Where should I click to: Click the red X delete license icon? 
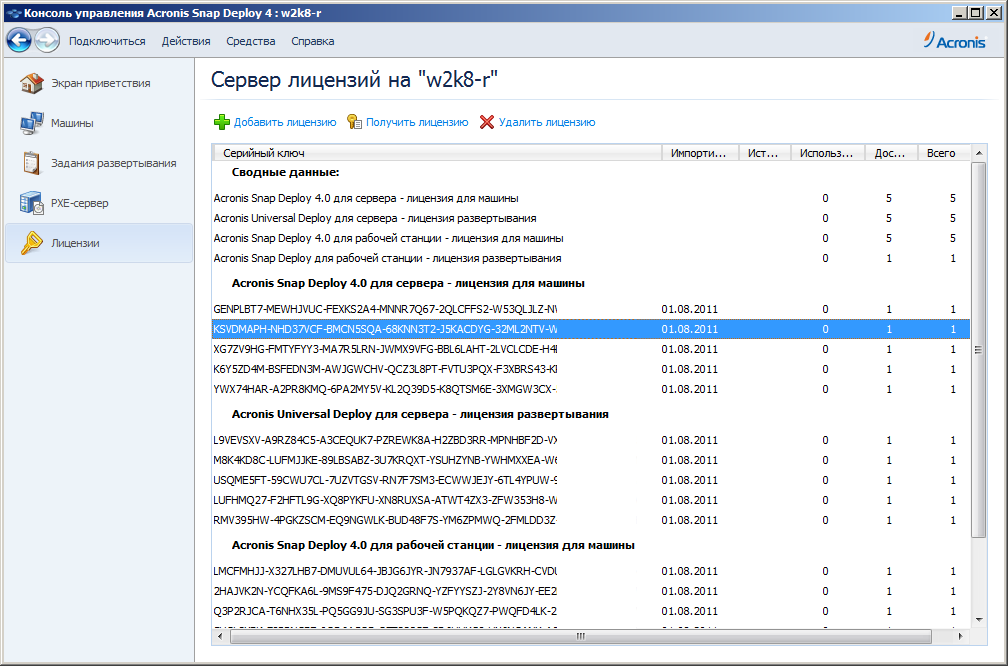[487, 122]
